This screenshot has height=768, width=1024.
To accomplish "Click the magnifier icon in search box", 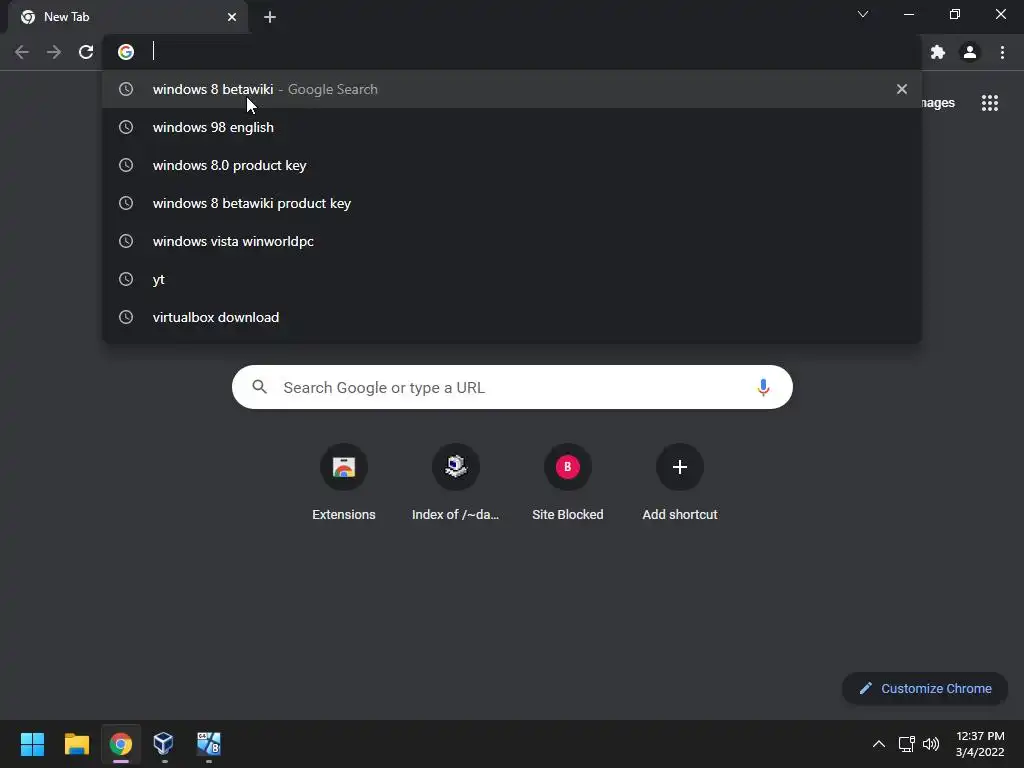I will coord(260,387).
